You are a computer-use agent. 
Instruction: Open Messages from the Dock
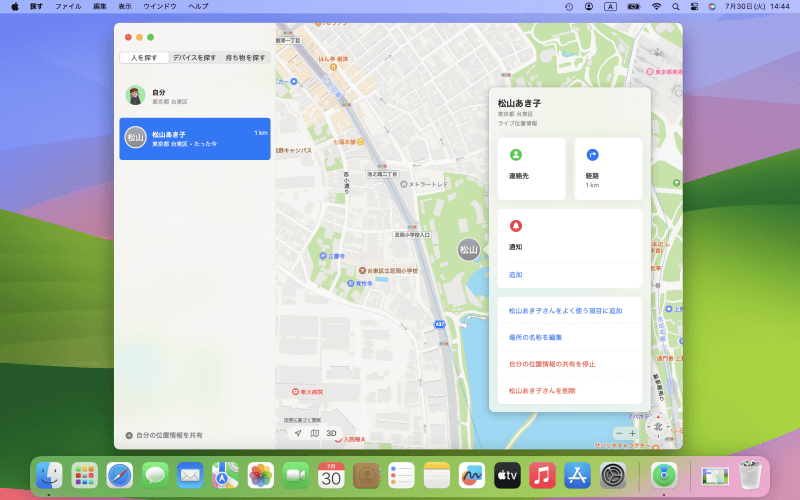(155, 476)
